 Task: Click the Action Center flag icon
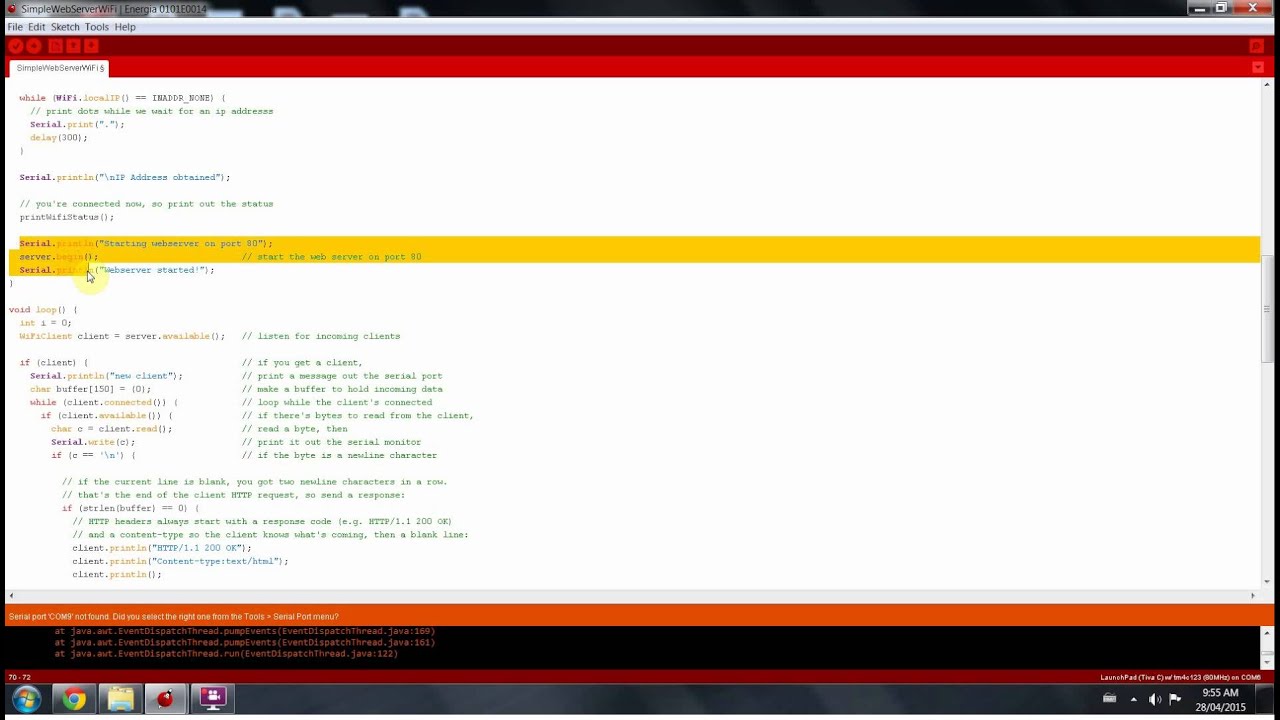[x=1175, y=699]
